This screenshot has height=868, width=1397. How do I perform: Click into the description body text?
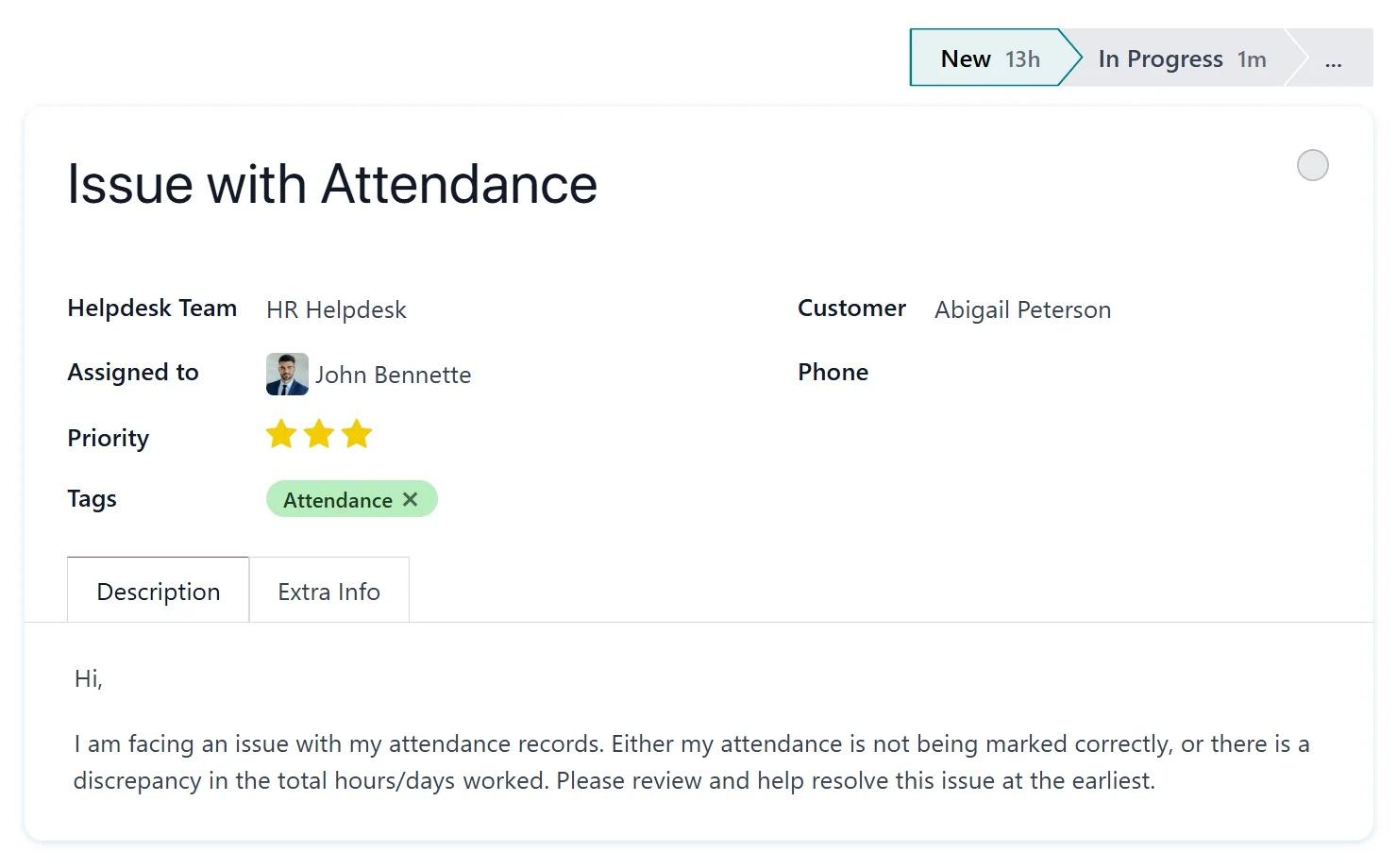point(614,762)
